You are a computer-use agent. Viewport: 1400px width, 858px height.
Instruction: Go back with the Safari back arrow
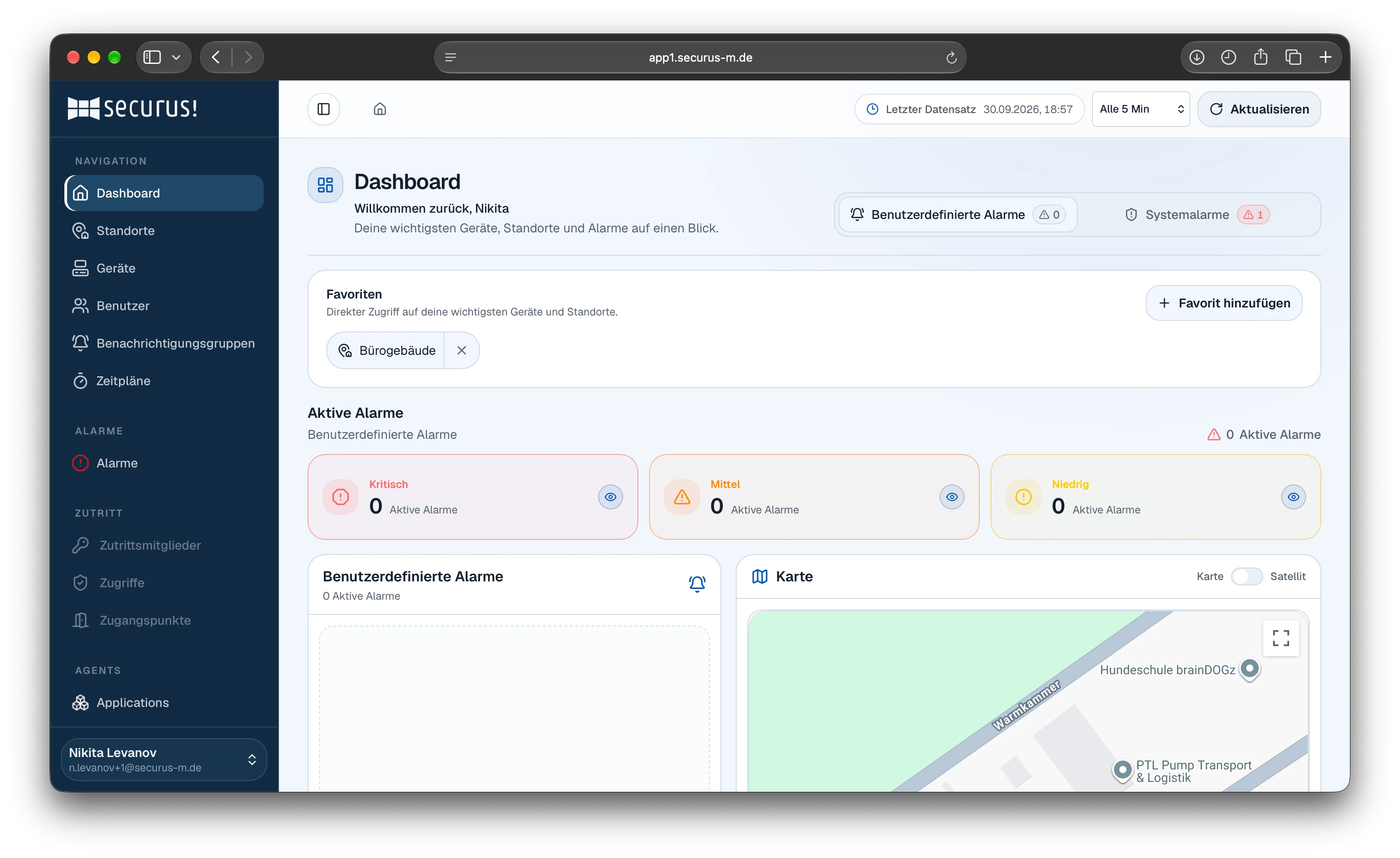[x=216, y=57]
